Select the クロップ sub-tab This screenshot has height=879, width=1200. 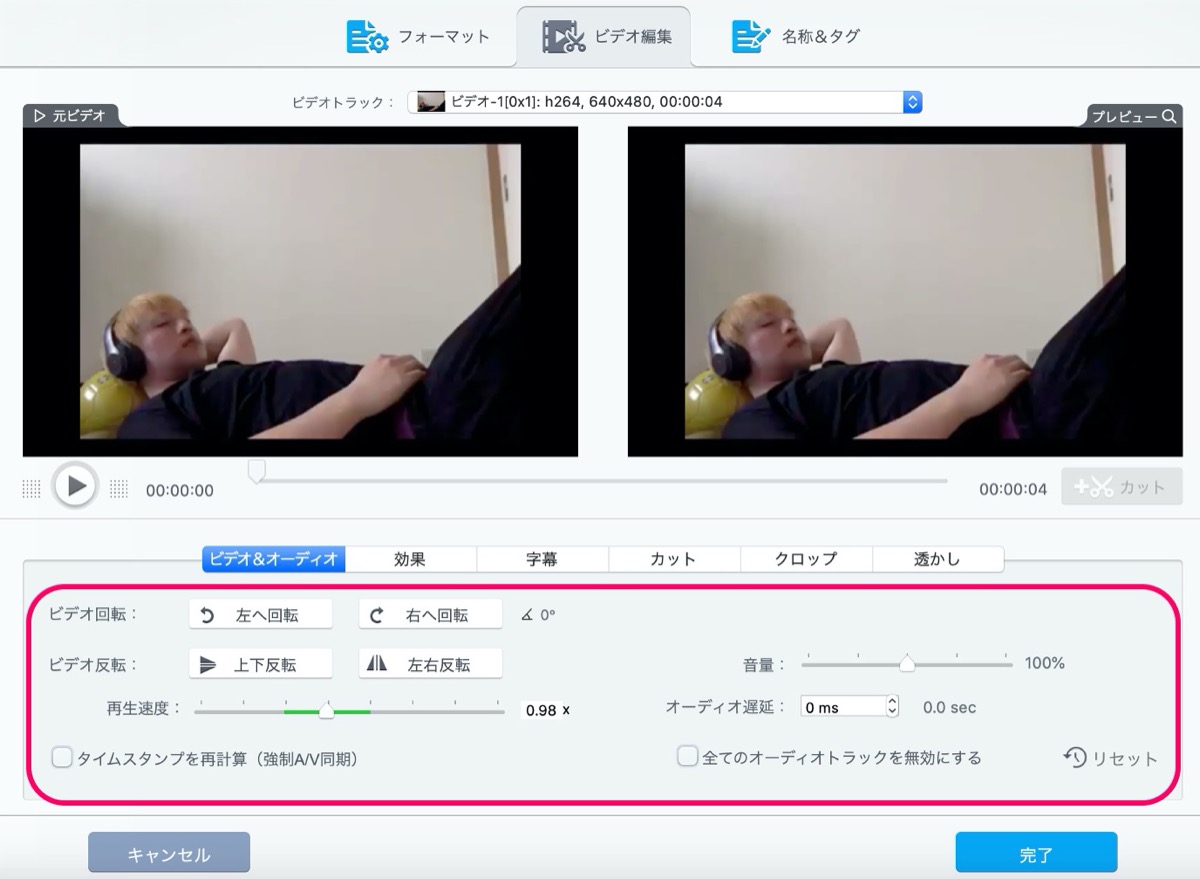tap(806, 559)
